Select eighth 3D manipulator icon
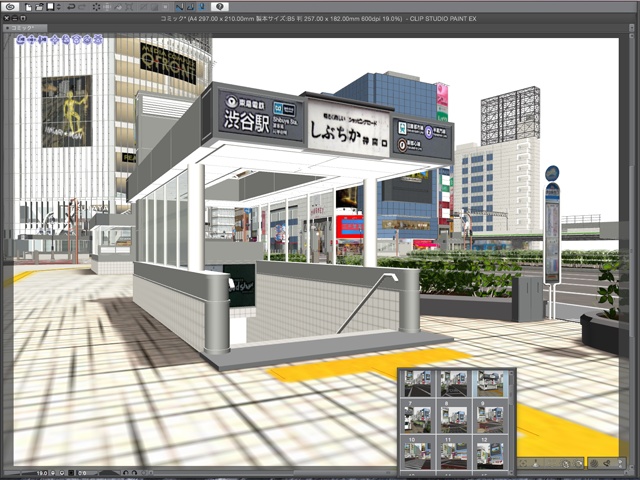 click(98, 40)
